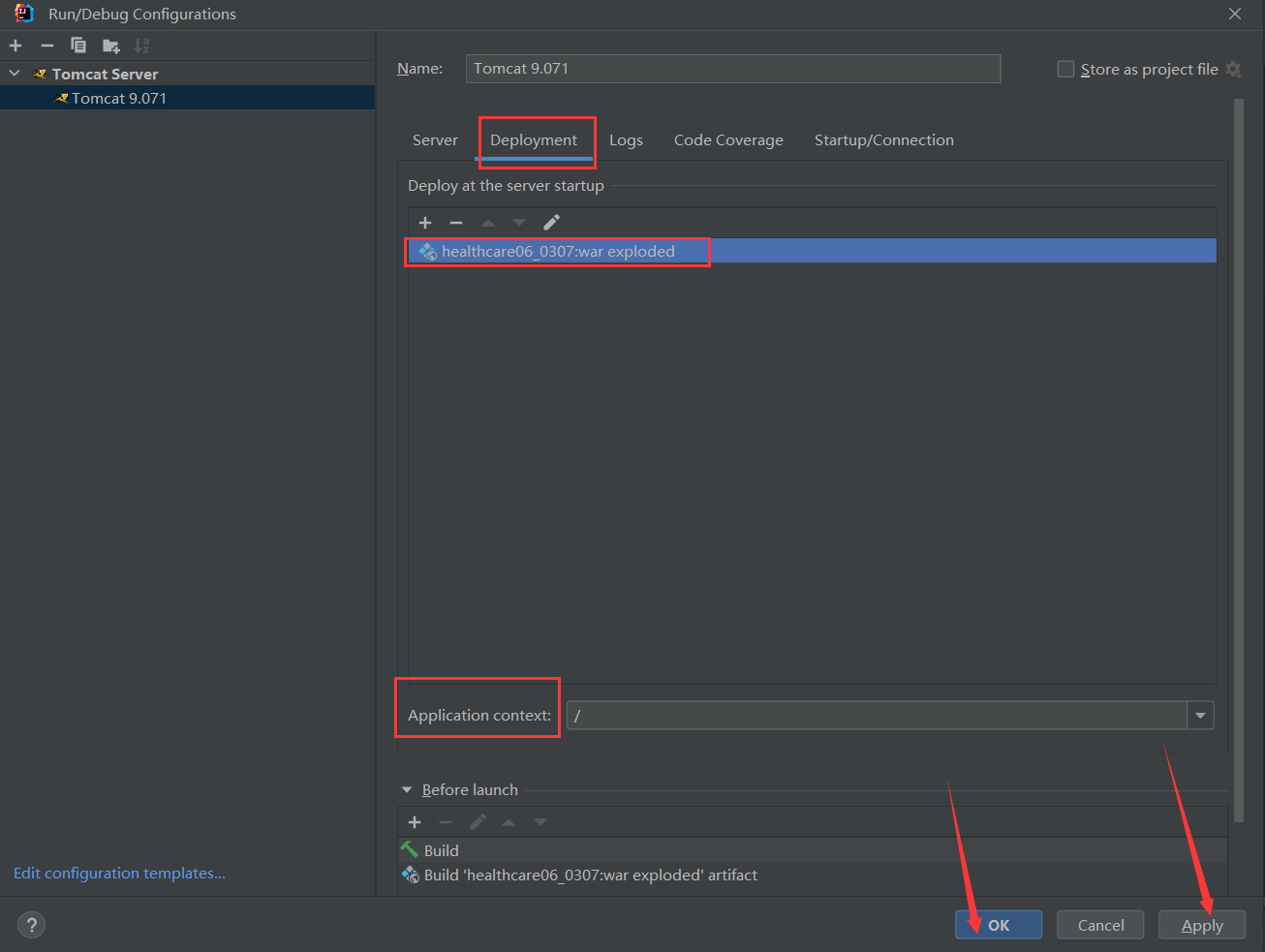This screenshot has height=952, width=1265.
Task: Move the deployment artifact up
Action: click(x=488, y=223)
